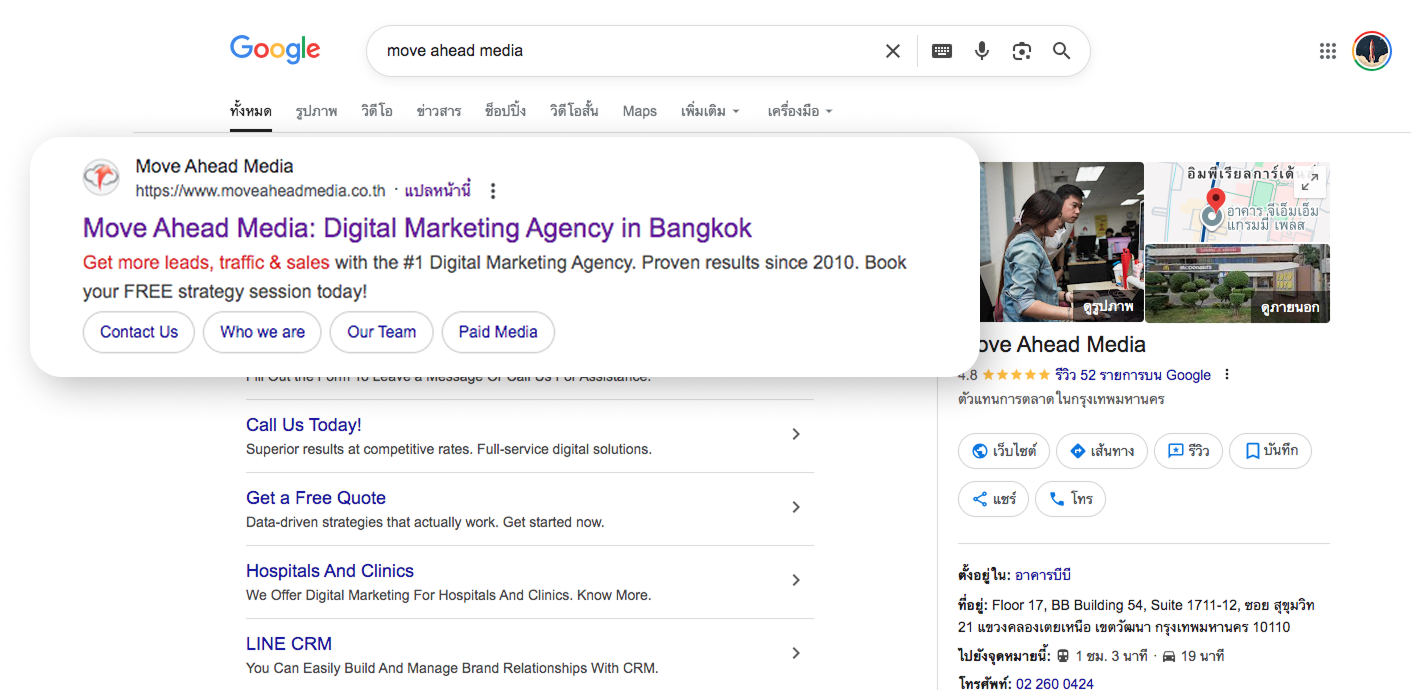Open the three-dot menu beside the result URL
Screen dimensions: 1411x690
pyautogui.click(x=492, y=191)
